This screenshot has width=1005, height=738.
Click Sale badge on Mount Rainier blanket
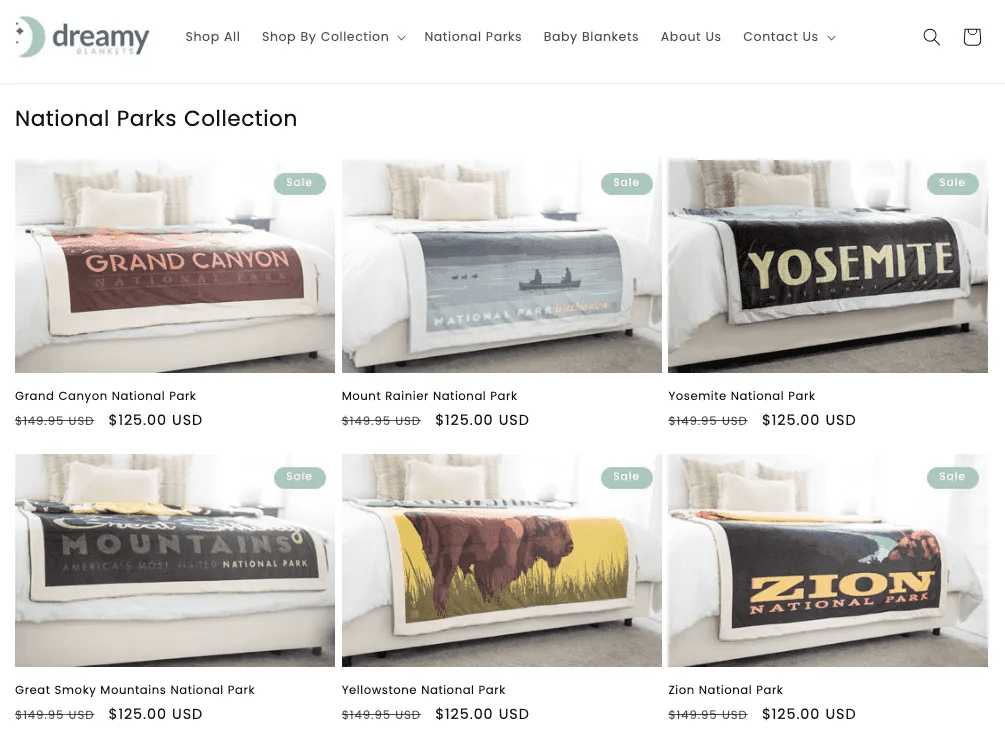pyautogui.click(x=626, y=183)
